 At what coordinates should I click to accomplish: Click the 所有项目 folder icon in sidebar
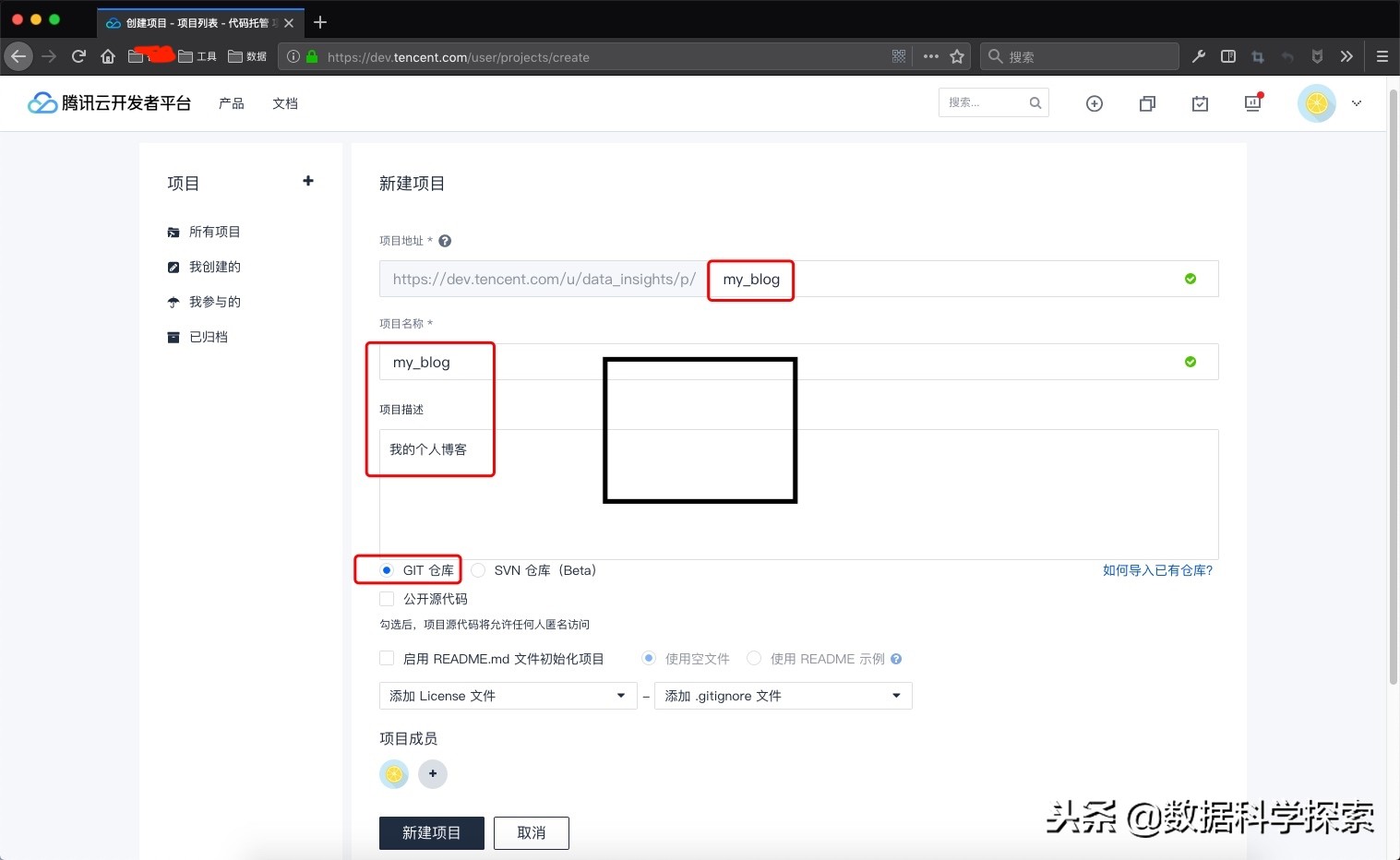[x=174, y=232]
